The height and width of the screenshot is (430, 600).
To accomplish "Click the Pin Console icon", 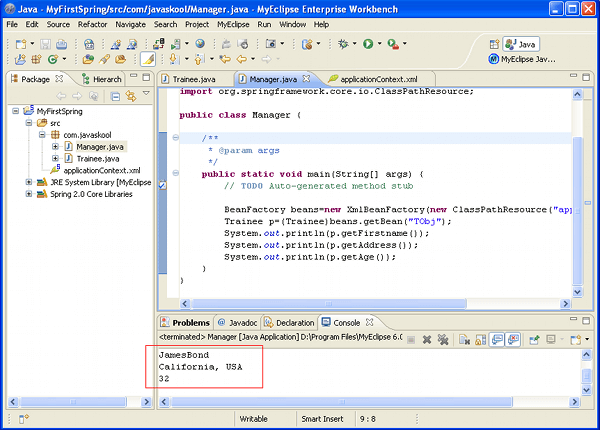I will 535,340.
